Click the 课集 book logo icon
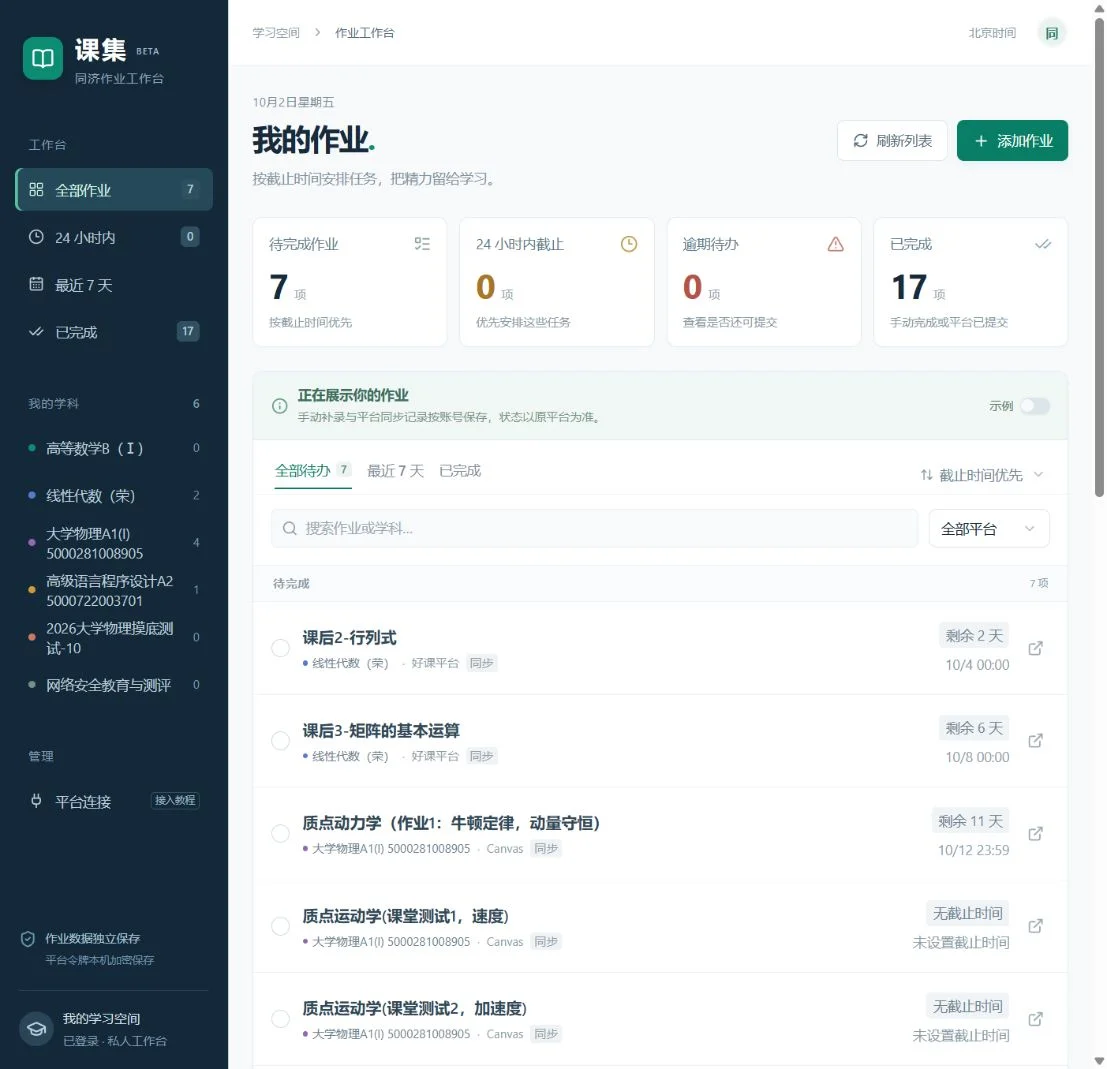The height and width of the screenshot is (1069, 1107). pyautogui.click(x=42, y=58)
